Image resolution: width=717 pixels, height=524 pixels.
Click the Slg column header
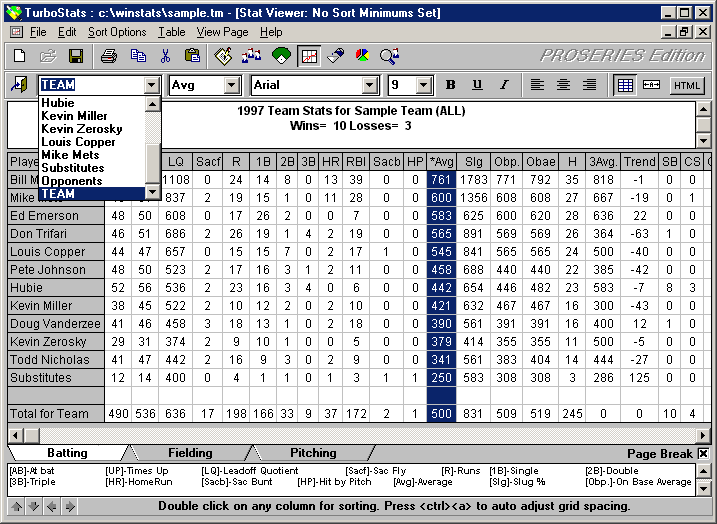pyautogui.click(x=473, y=162)
